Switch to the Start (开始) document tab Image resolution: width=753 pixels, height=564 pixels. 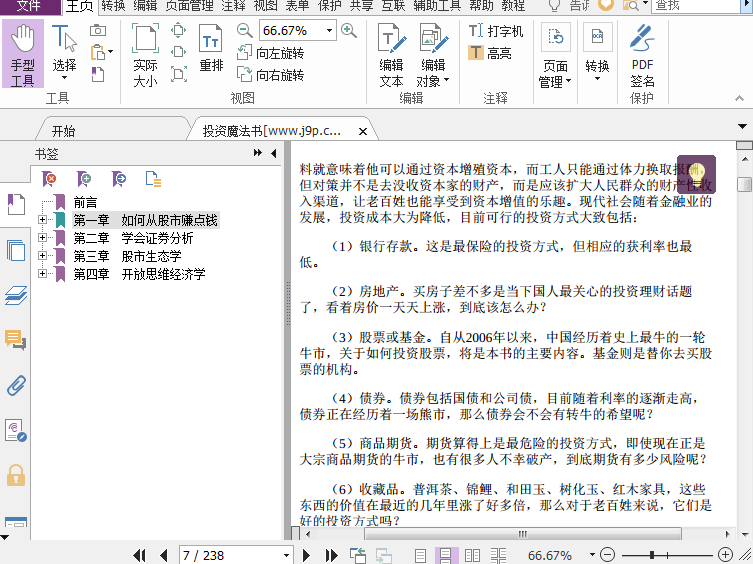coord(63,131)
